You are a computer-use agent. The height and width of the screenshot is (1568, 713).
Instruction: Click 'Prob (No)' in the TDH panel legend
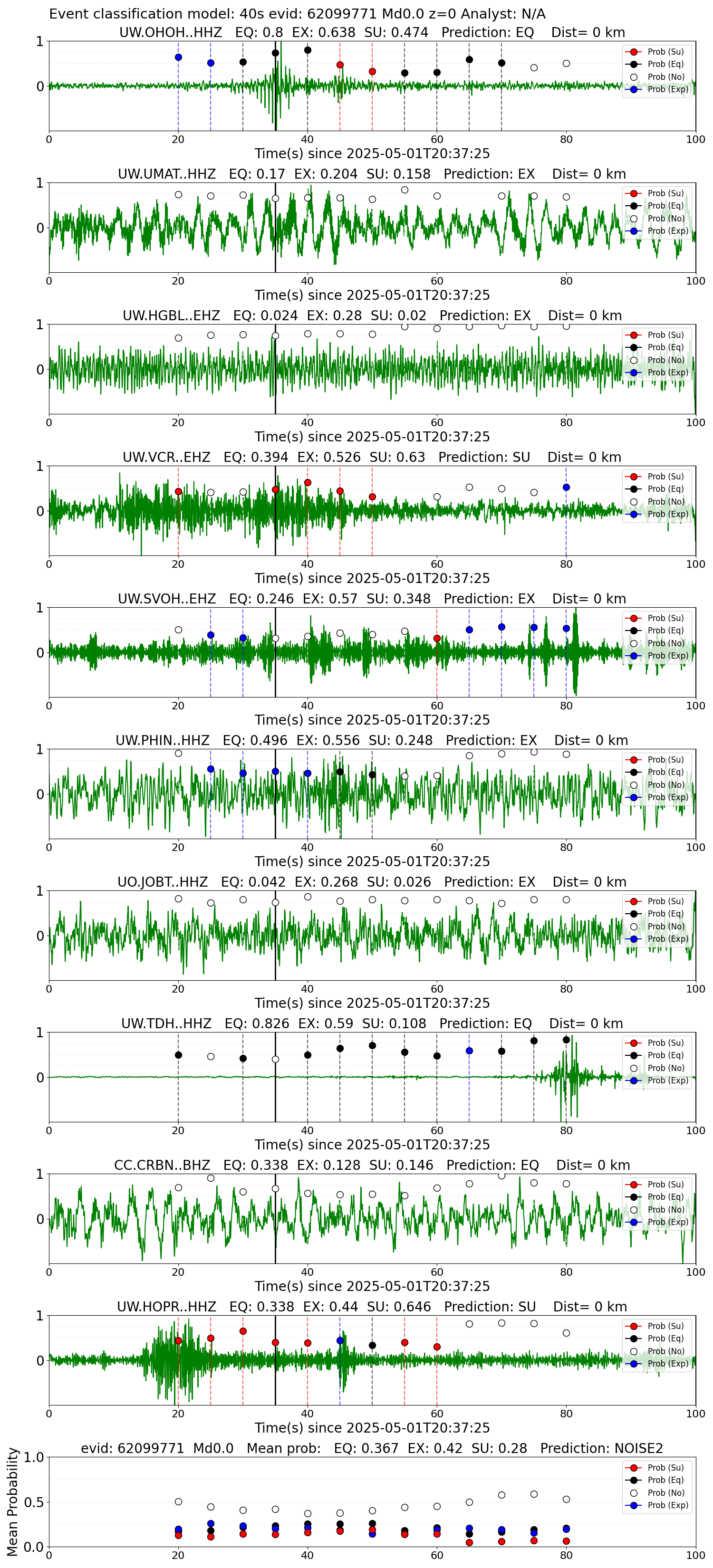point(666,1068)
